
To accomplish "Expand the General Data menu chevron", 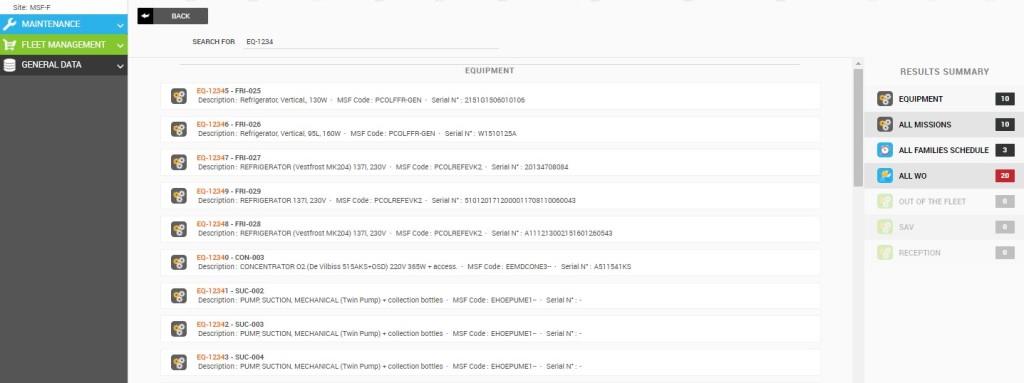I will pyautogui.click(x=120, y=66).
